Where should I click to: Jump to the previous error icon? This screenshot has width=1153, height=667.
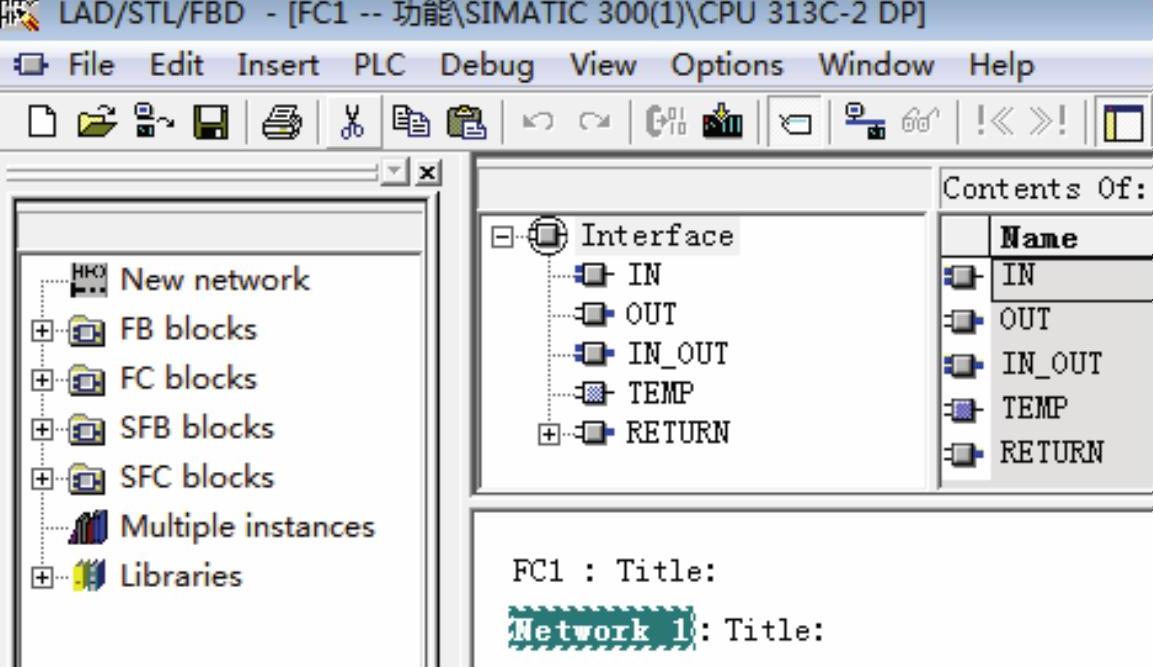tap(994, 121)
